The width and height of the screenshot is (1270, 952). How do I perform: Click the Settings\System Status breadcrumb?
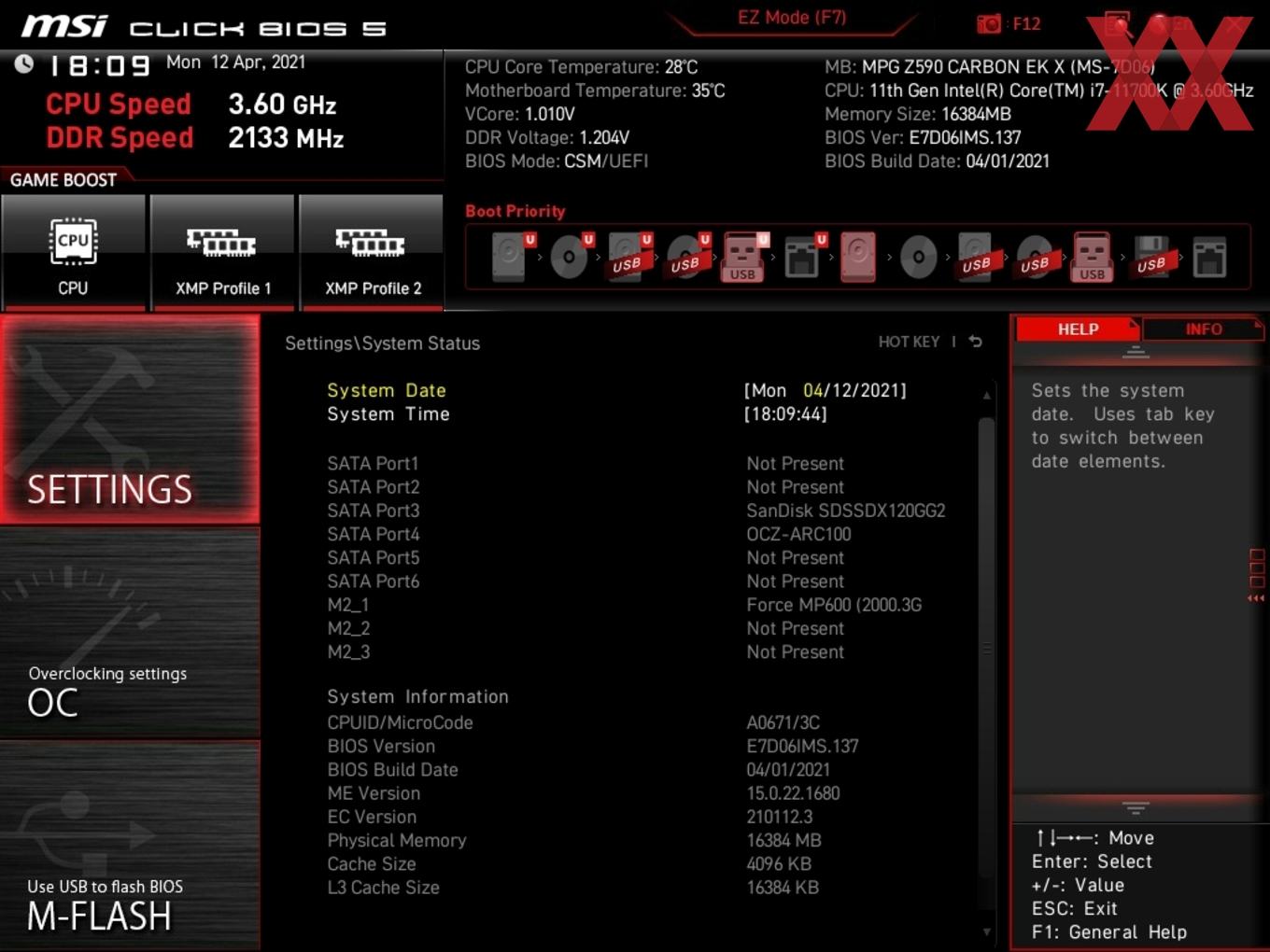[x=383, y=343]
